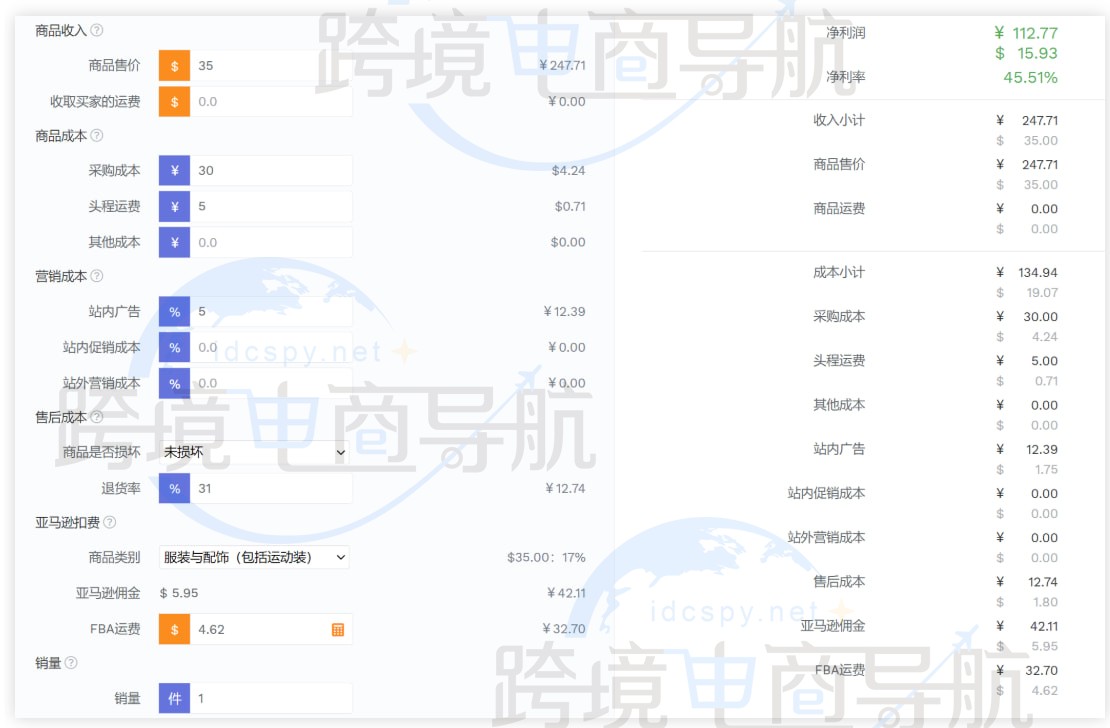Click the 件 unit icon beside 销量
Viewport: 1110px width, 728px height.
[174, 697]
